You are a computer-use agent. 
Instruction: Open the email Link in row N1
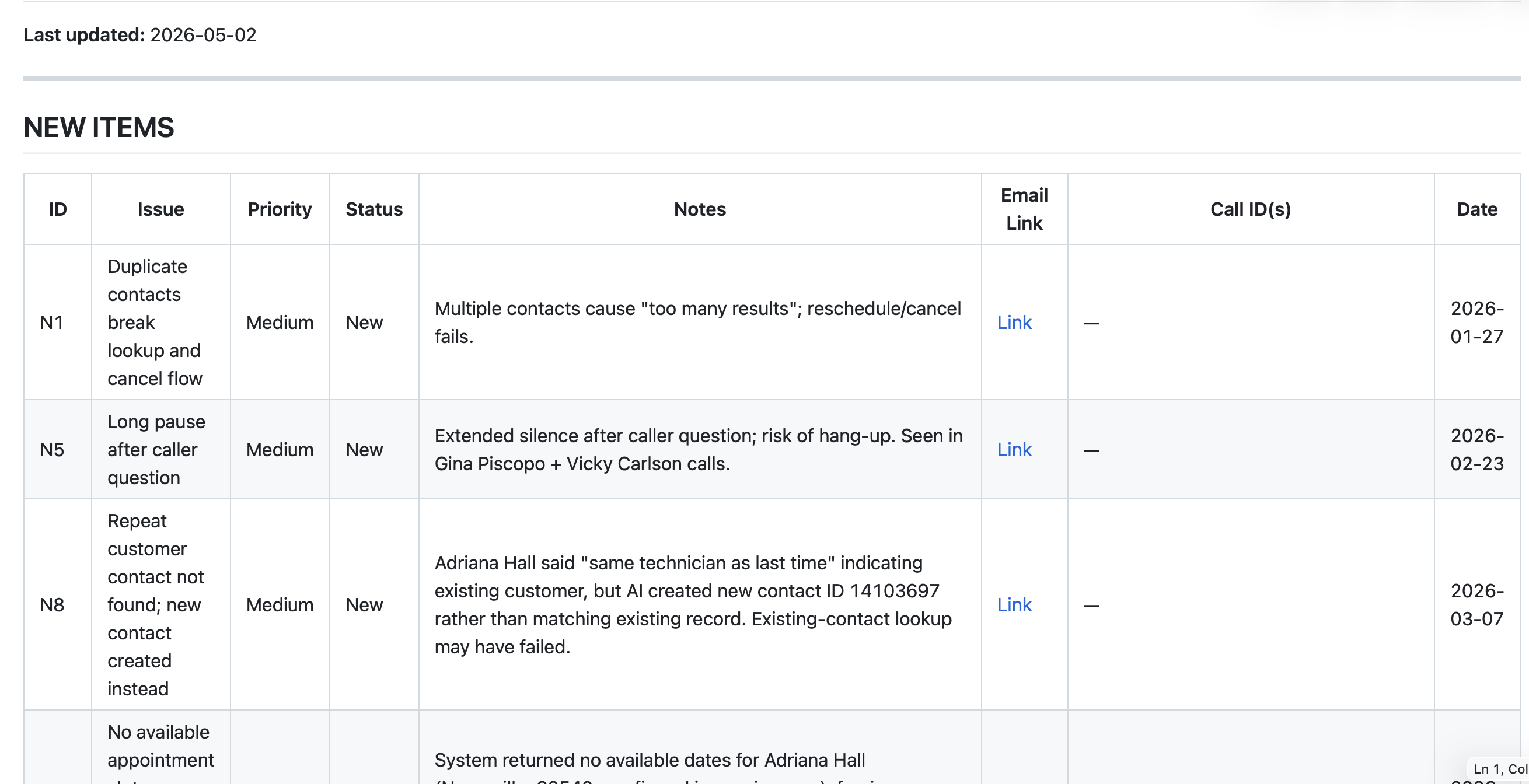coord(1014,322)
